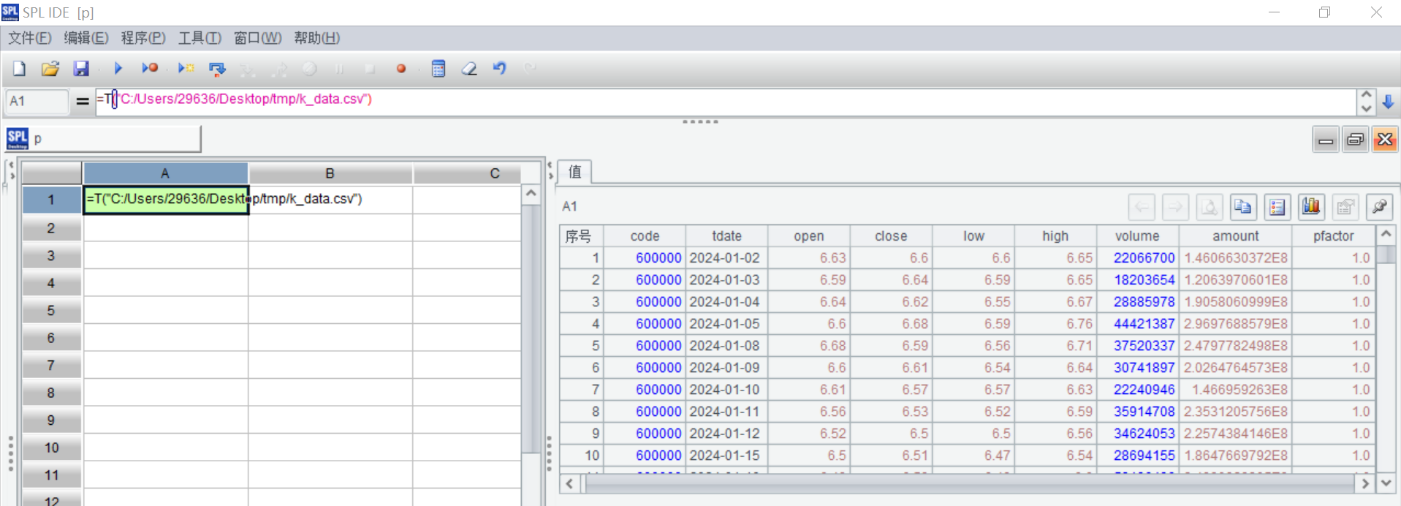Open the bar chart icon in value panel
The width and height of the screenshot is (1401, 506).
coord(1311,207)
